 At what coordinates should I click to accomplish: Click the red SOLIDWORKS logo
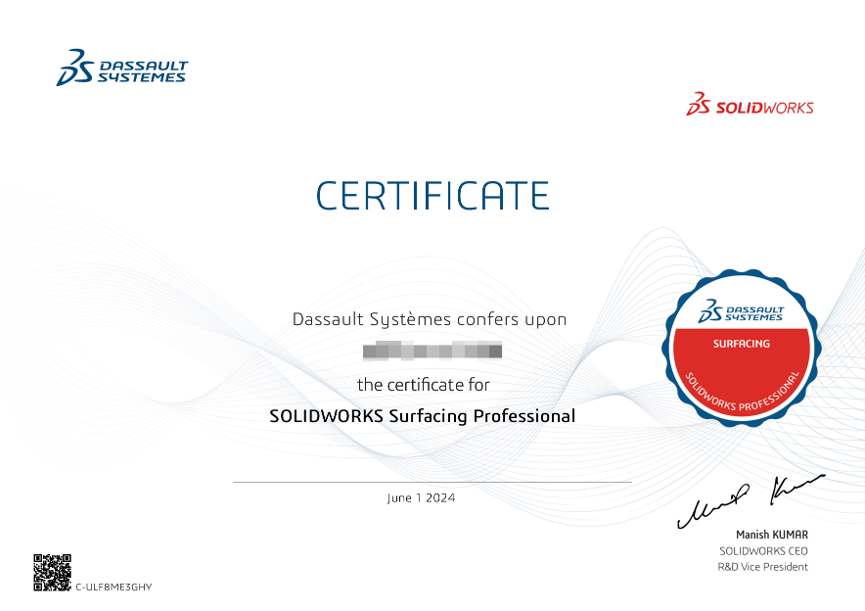tap(750, 104)
